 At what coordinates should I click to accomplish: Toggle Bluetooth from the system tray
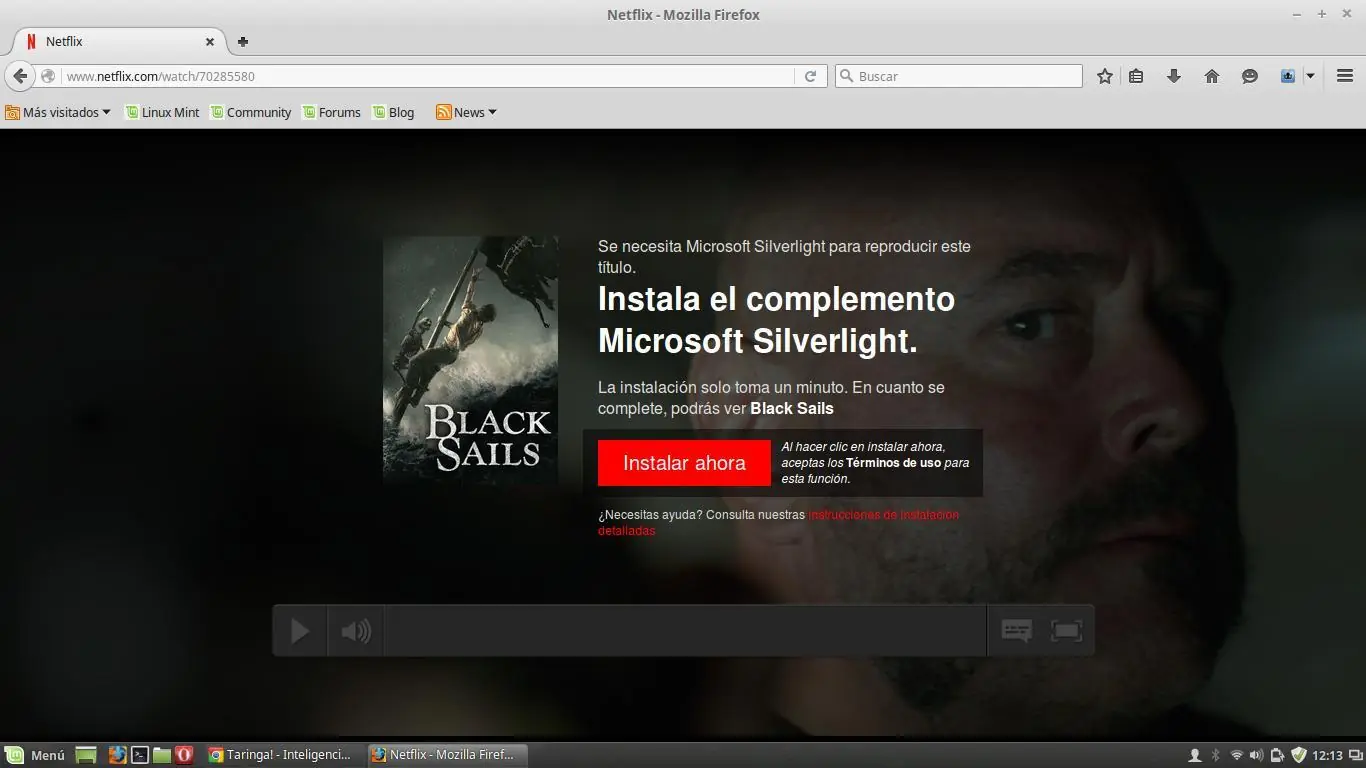click(1216, 755)
